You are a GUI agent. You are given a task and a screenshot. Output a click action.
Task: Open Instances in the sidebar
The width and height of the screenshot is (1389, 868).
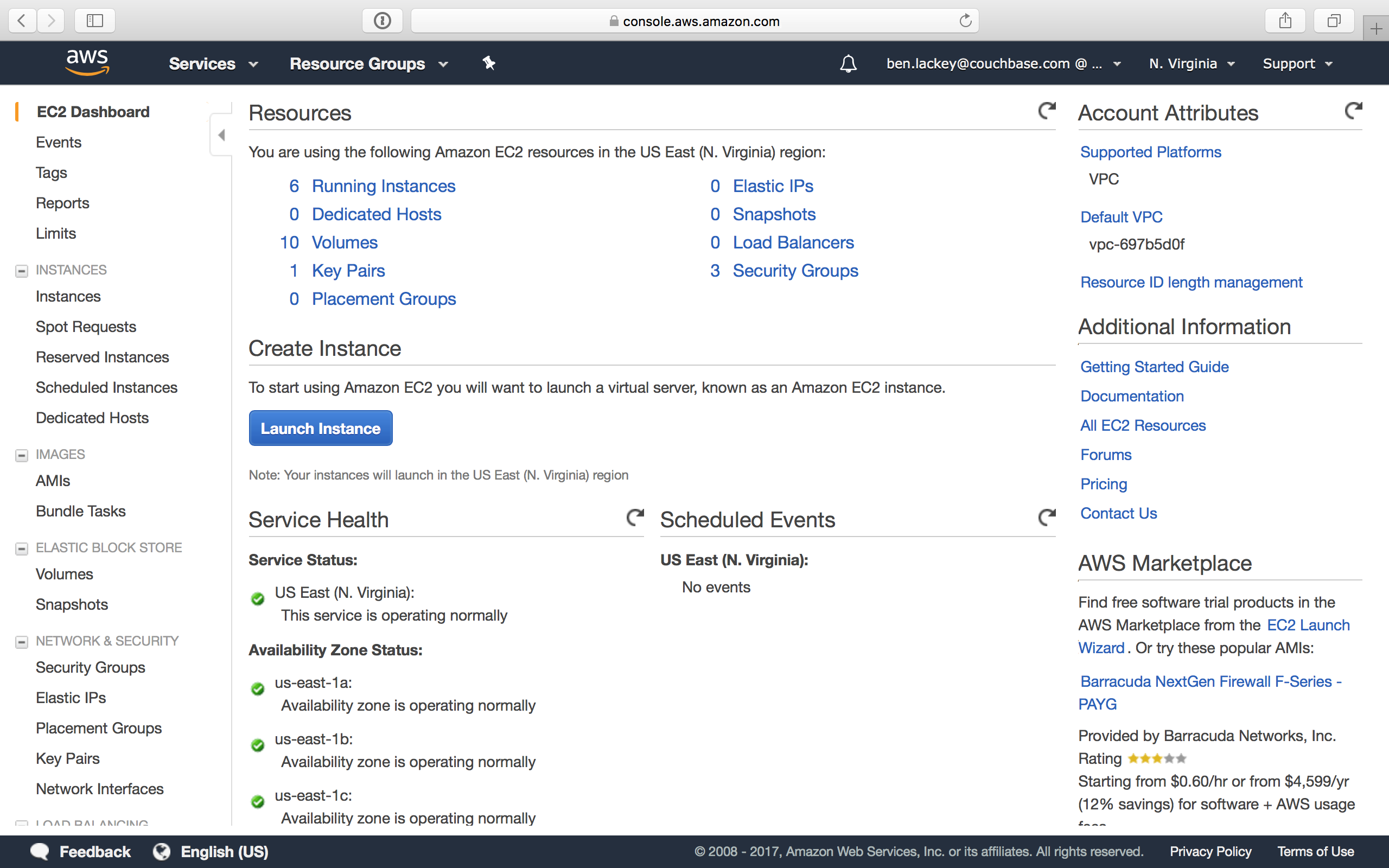(x=68, y=297)
